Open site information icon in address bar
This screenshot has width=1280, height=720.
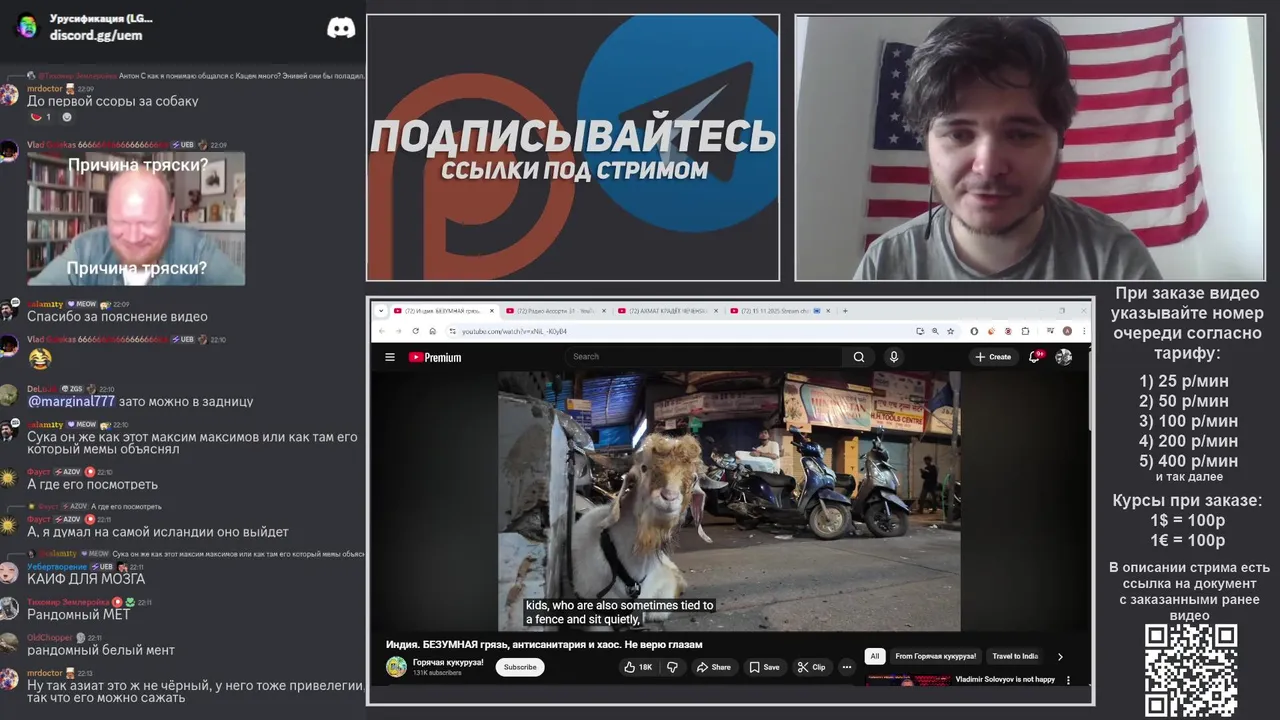coord(453,331)
